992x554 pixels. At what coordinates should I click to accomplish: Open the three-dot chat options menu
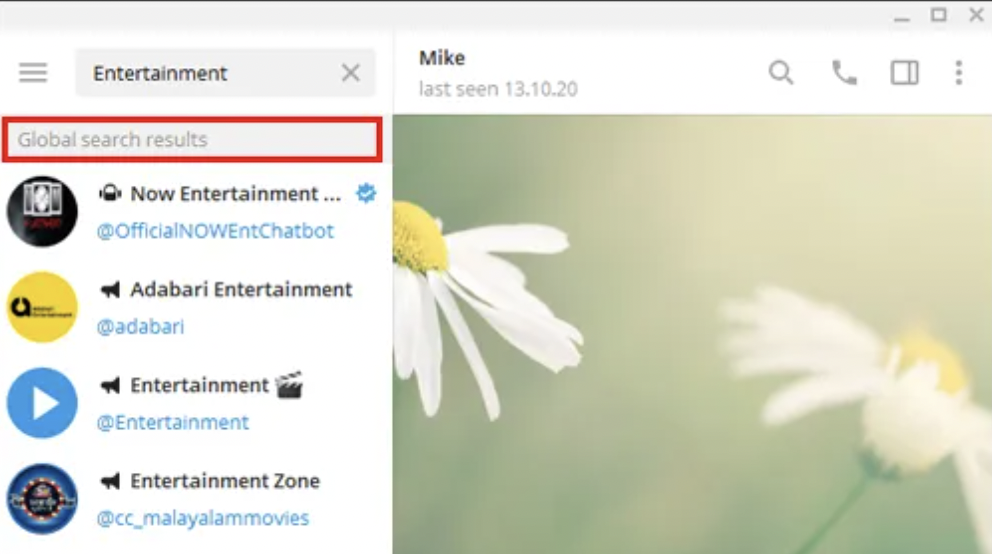click(959, 73)
